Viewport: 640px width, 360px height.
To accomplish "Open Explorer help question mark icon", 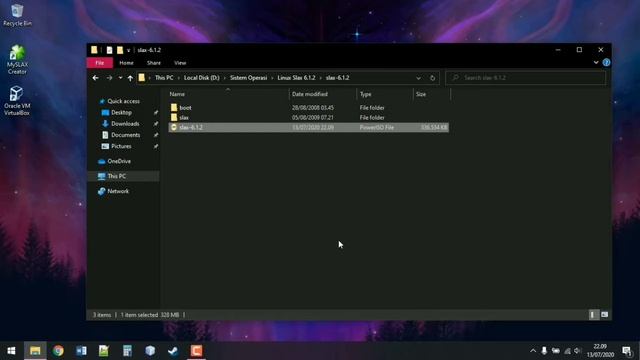I will point(606,62).
